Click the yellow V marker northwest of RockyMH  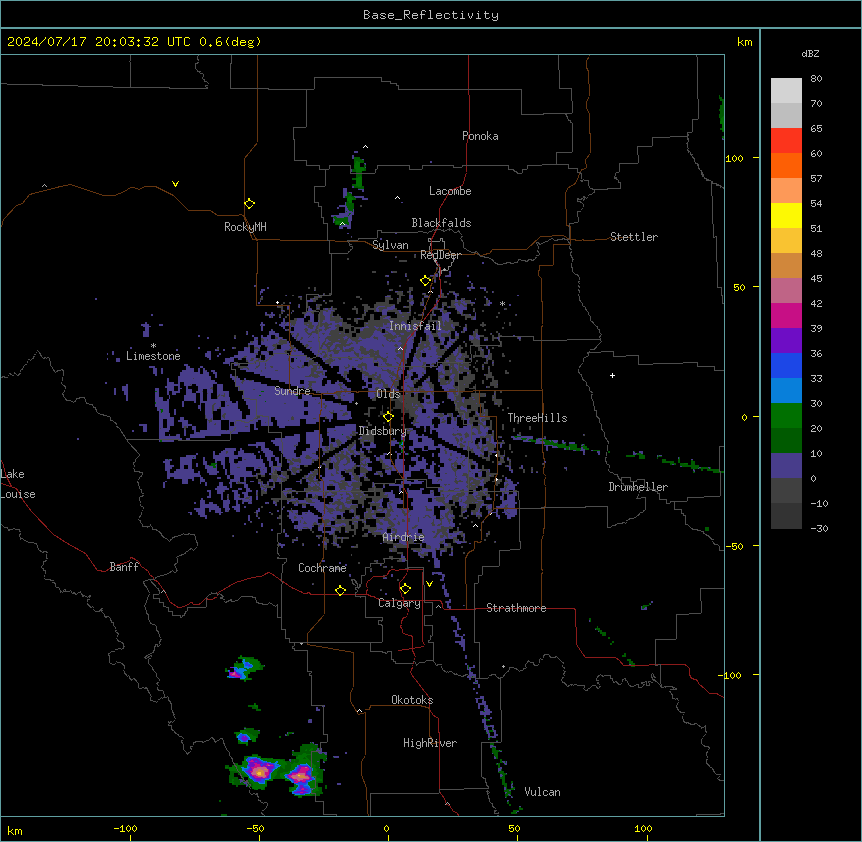[x=175, y=184]
